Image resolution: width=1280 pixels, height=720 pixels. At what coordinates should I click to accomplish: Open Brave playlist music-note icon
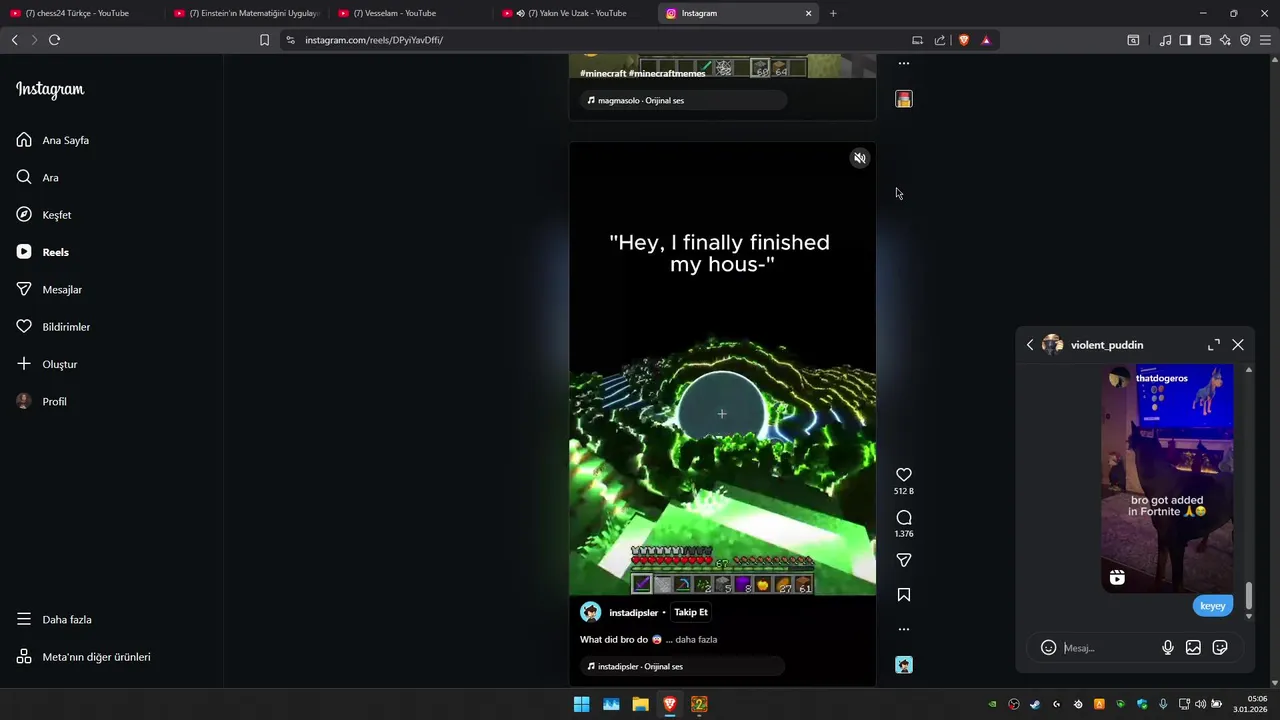point(1165,40)
